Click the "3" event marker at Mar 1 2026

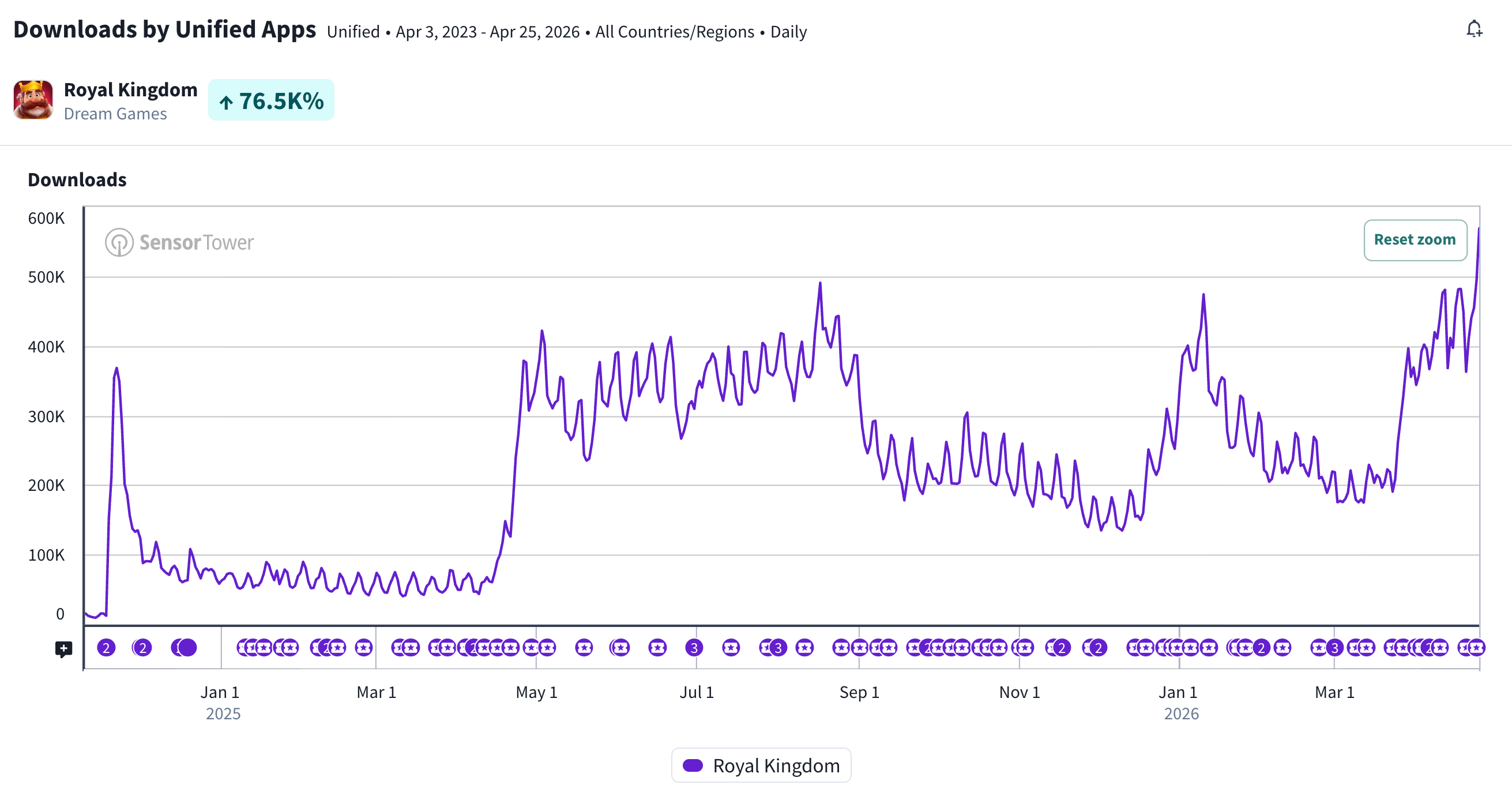pyautogui.click(x=1335, y=648)
